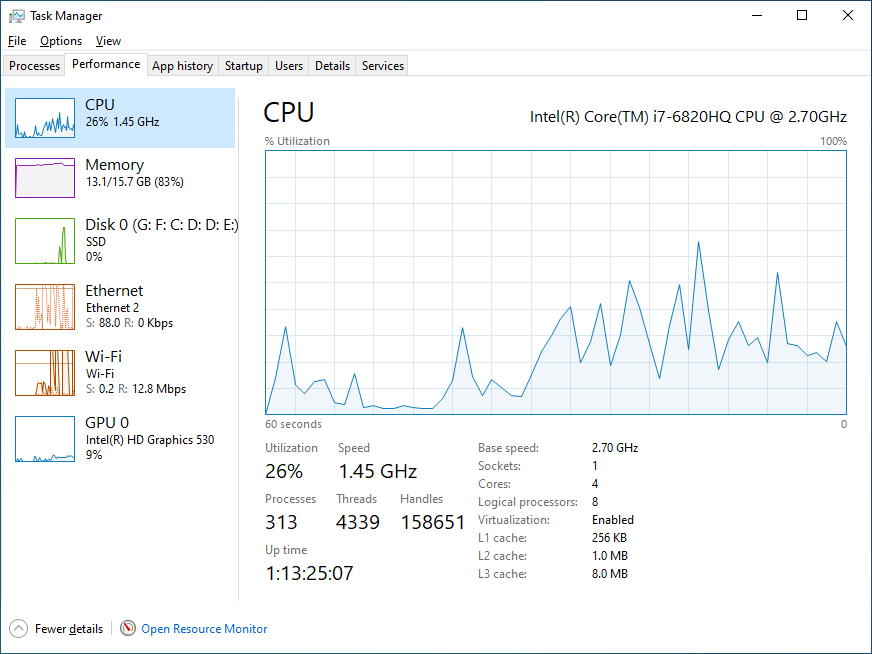Open the View menu

[x=108, y=41]
